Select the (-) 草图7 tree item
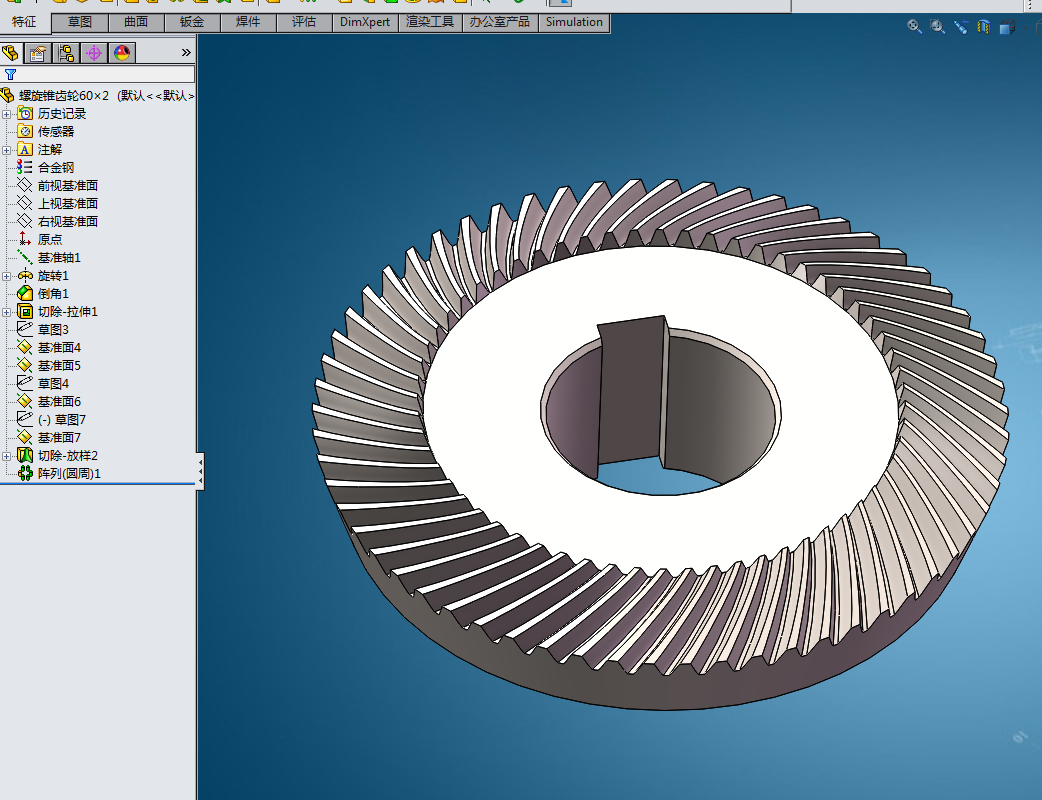Viewport: 1042px width, 800px height. pyautogui.click(x=61, y=419)
